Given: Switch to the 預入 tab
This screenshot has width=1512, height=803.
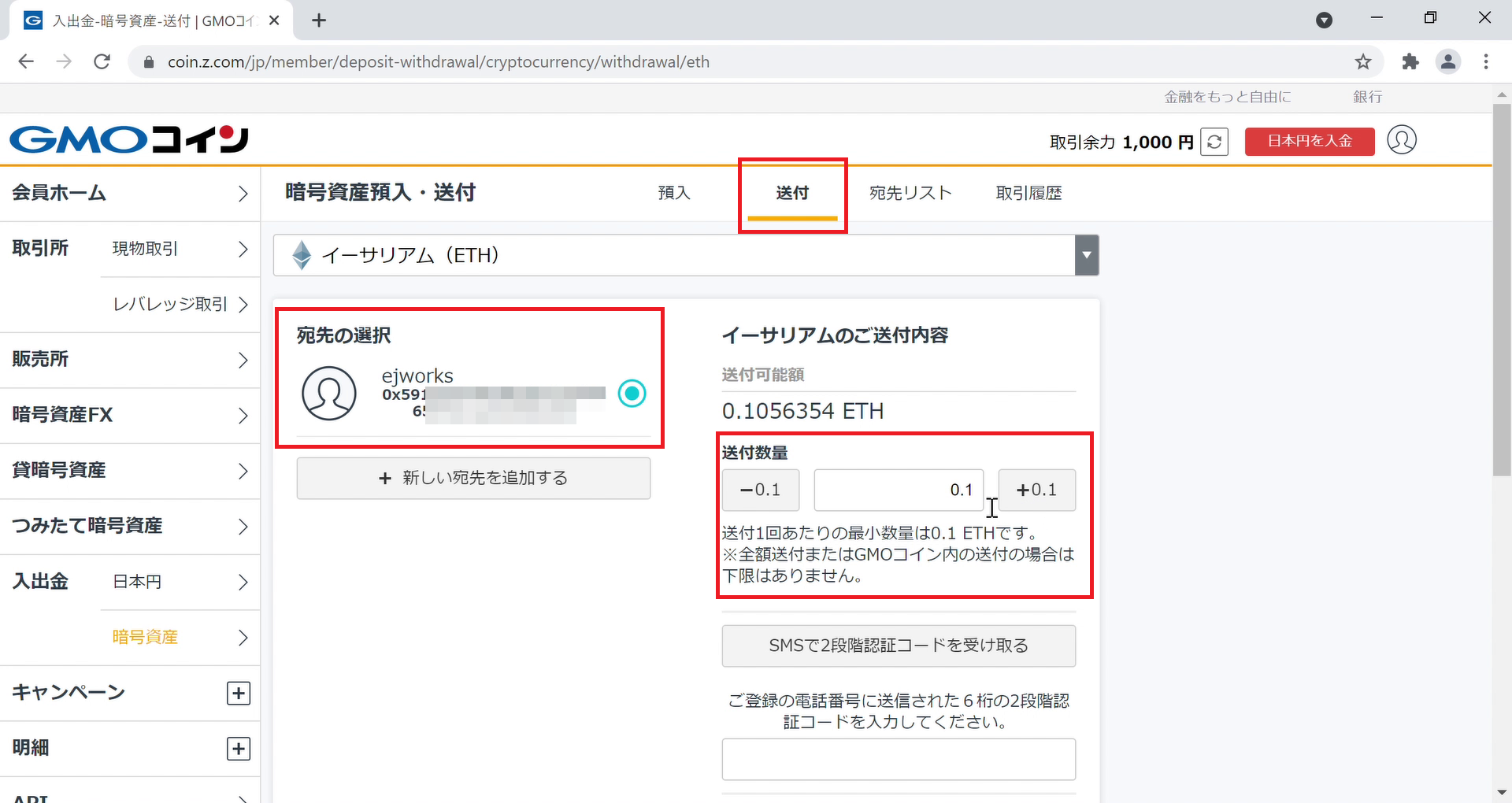Looking at the screenshot, I should coord(673,193).
